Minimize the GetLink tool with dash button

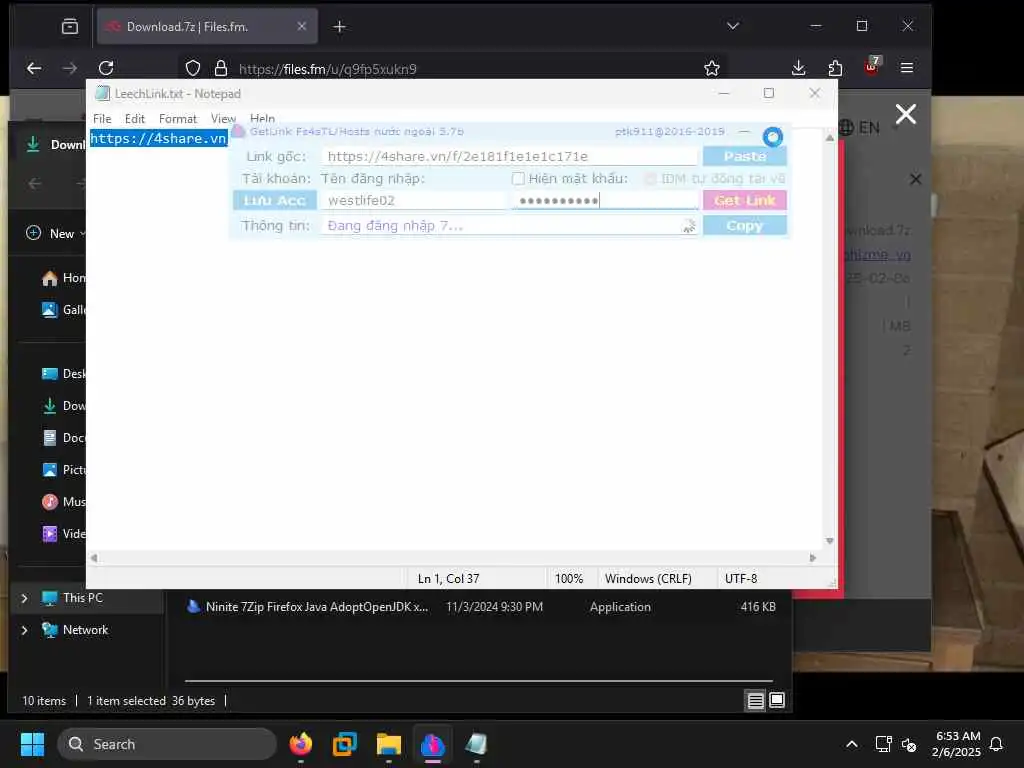coord(744,131)
